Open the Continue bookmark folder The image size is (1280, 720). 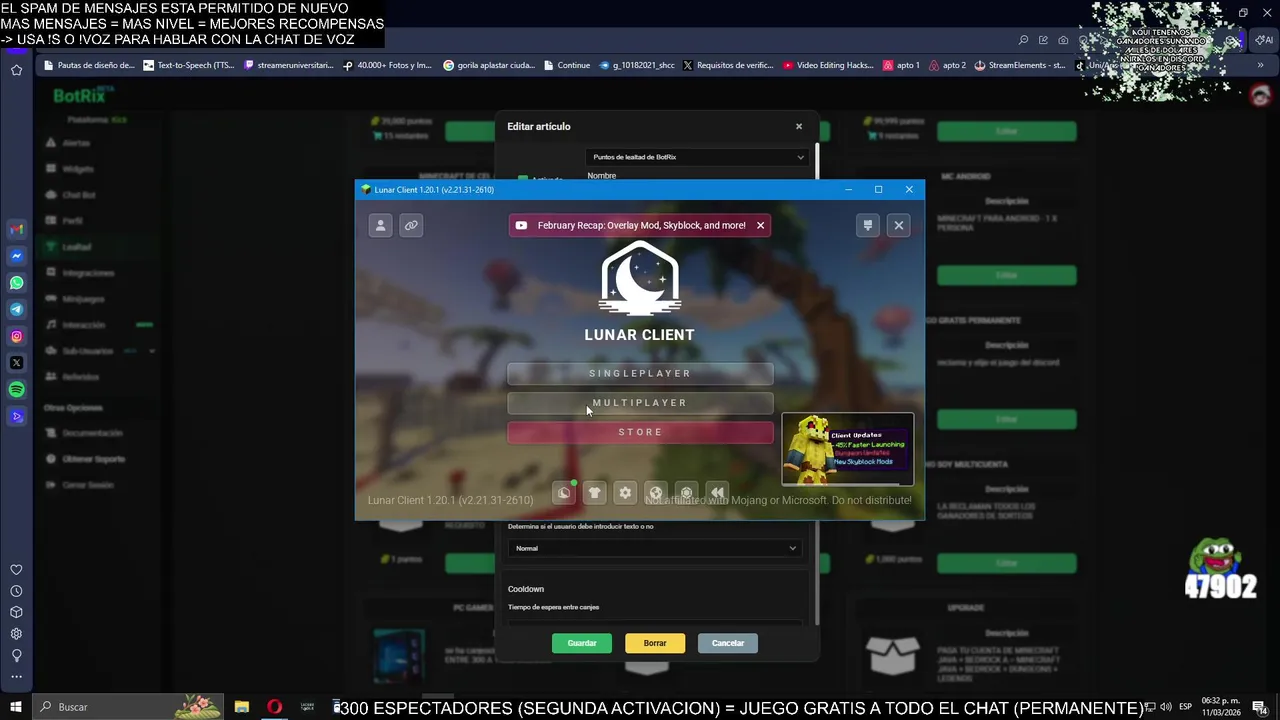pos(567,65)
